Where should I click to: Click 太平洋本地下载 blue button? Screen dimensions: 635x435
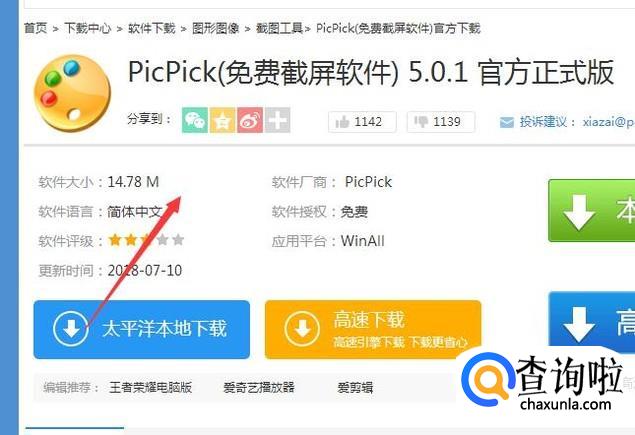142,329
